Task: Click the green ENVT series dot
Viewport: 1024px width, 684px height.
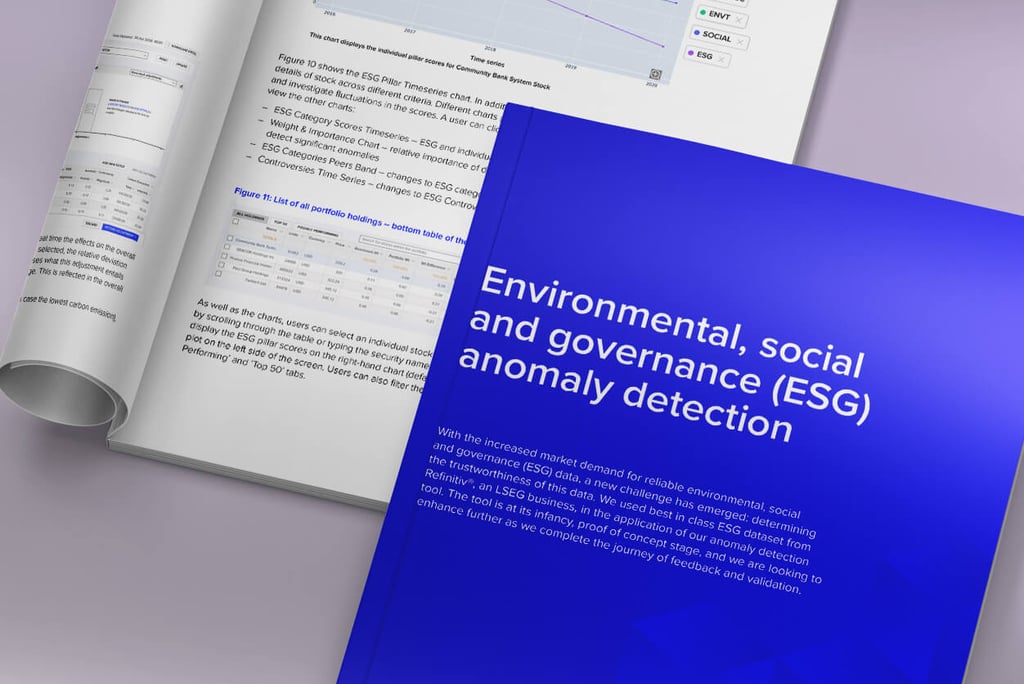Action: click(x=702, y=12)
